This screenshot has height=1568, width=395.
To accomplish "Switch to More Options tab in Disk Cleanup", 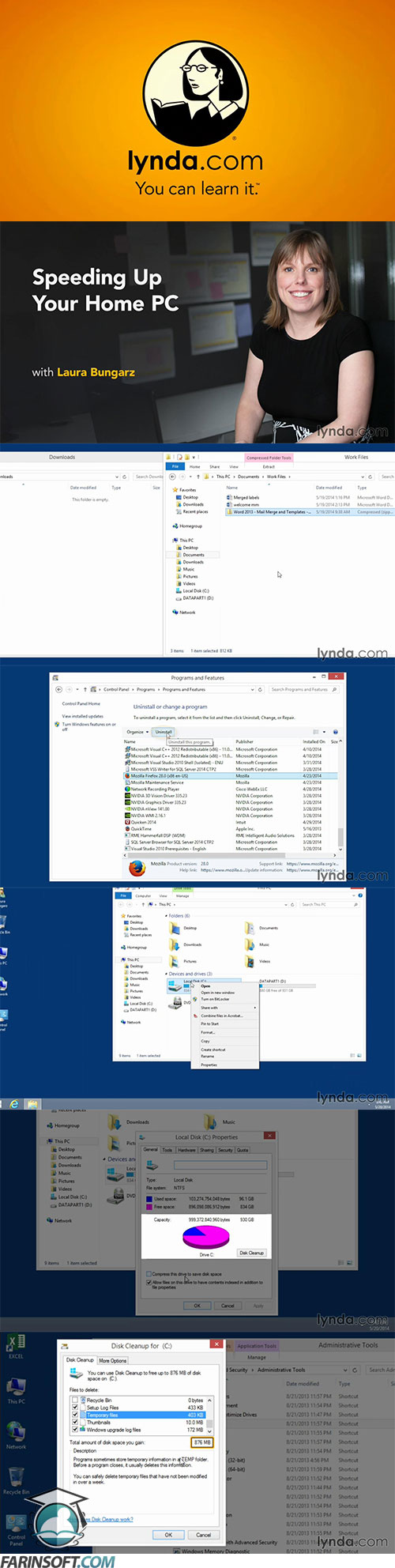I will [113, 1361].
